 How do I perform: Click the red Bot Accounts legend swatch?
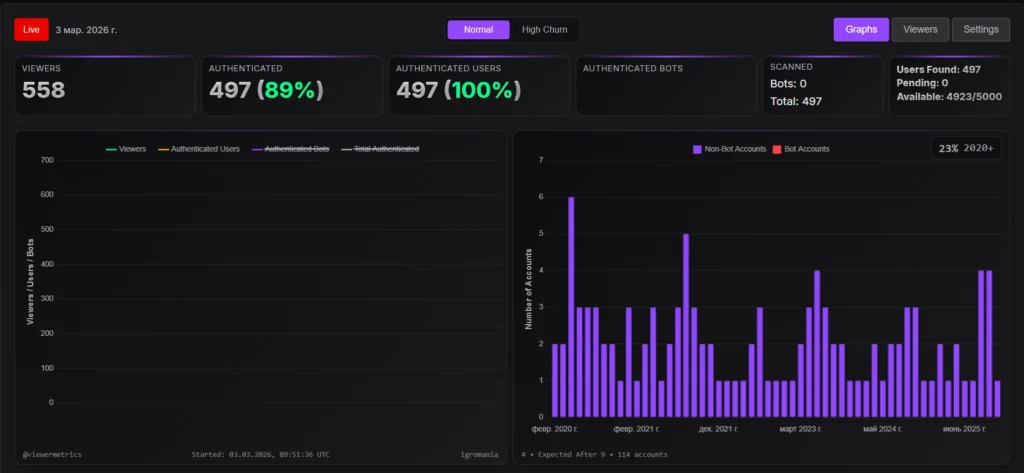pyautogui.click(x=777, y=149)
